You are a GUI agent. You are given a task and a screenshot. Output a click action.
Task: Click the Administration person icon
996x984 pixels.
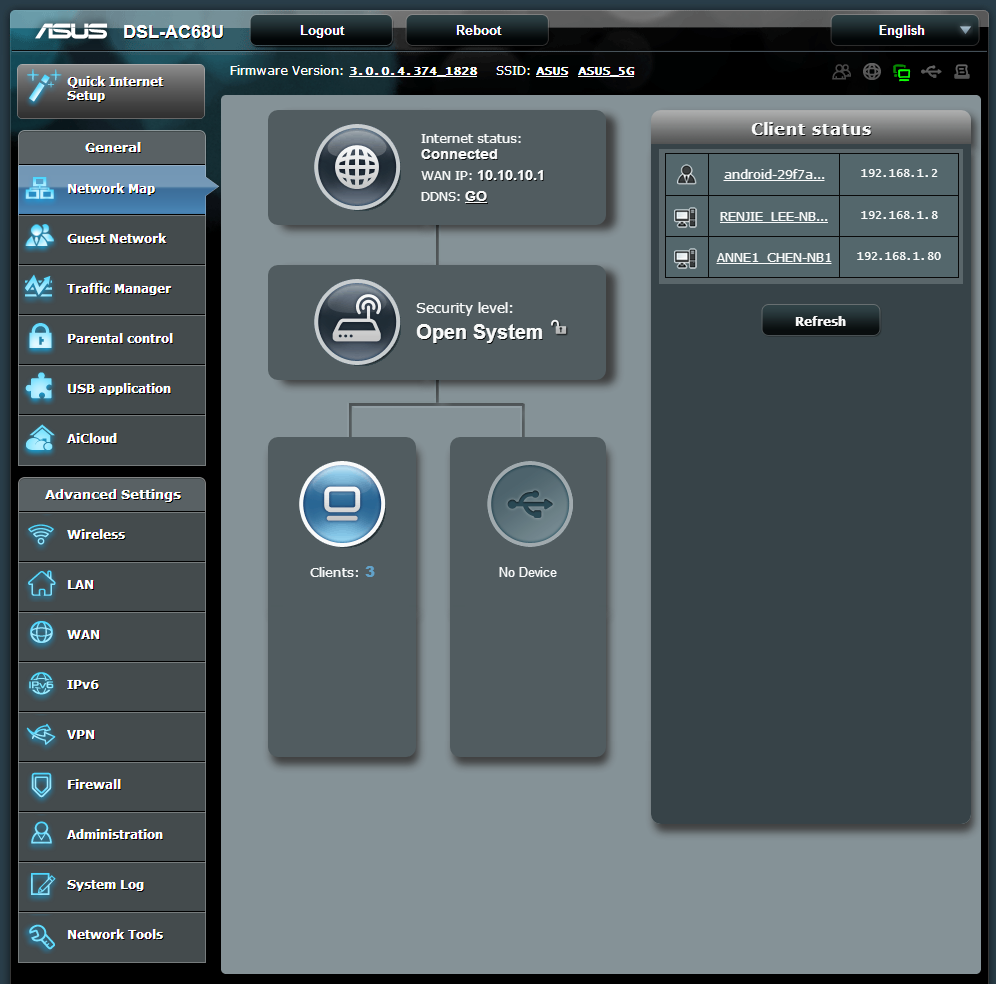coord(41,833)
